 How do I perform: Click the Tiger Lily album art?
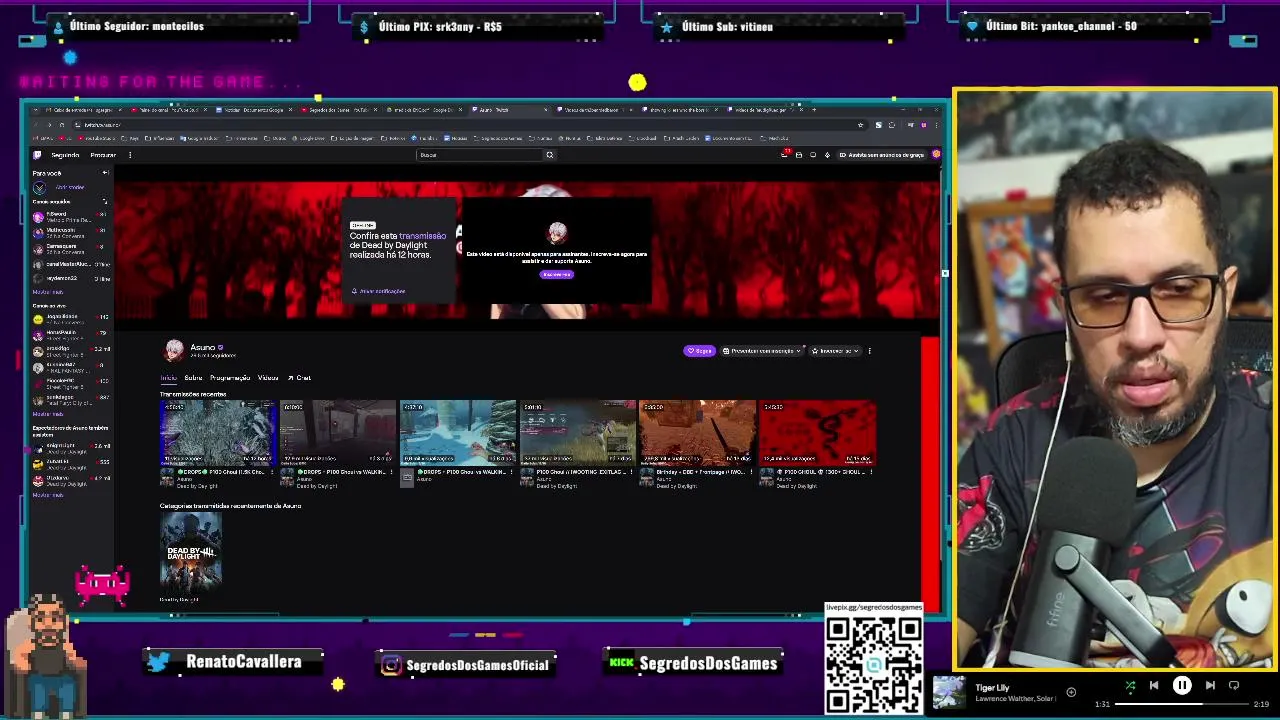949,692
